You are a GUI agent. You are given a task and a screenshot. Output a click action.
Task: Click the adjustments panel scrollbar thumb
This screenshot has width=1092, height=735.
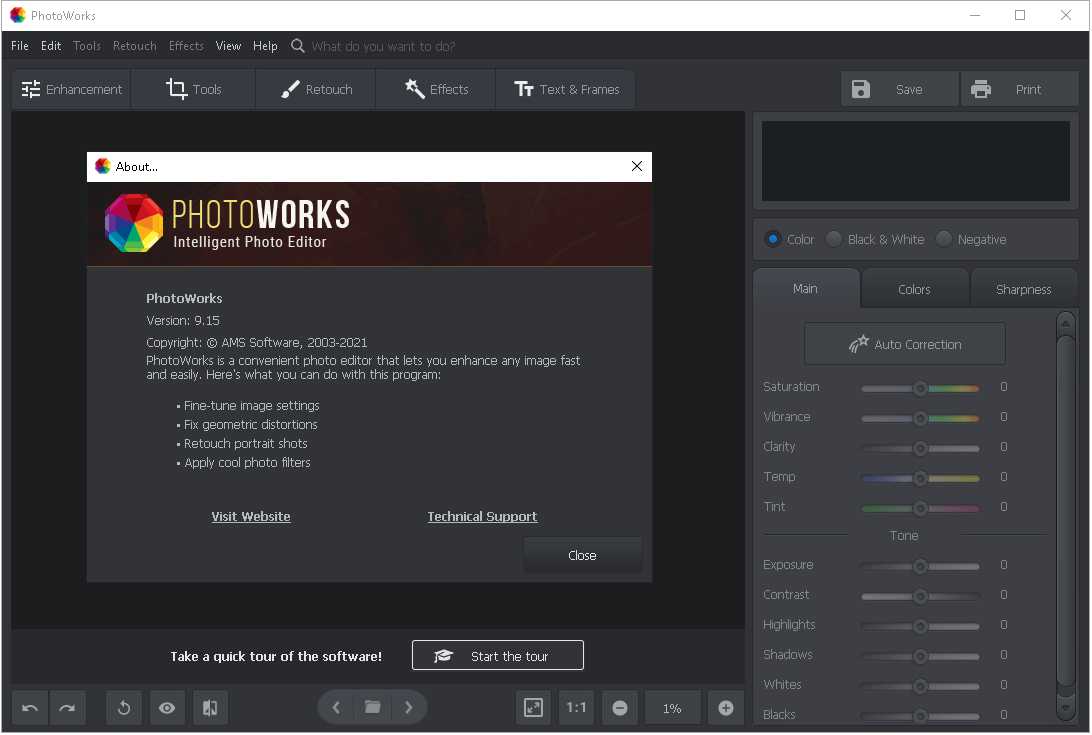click(1066, 512)
